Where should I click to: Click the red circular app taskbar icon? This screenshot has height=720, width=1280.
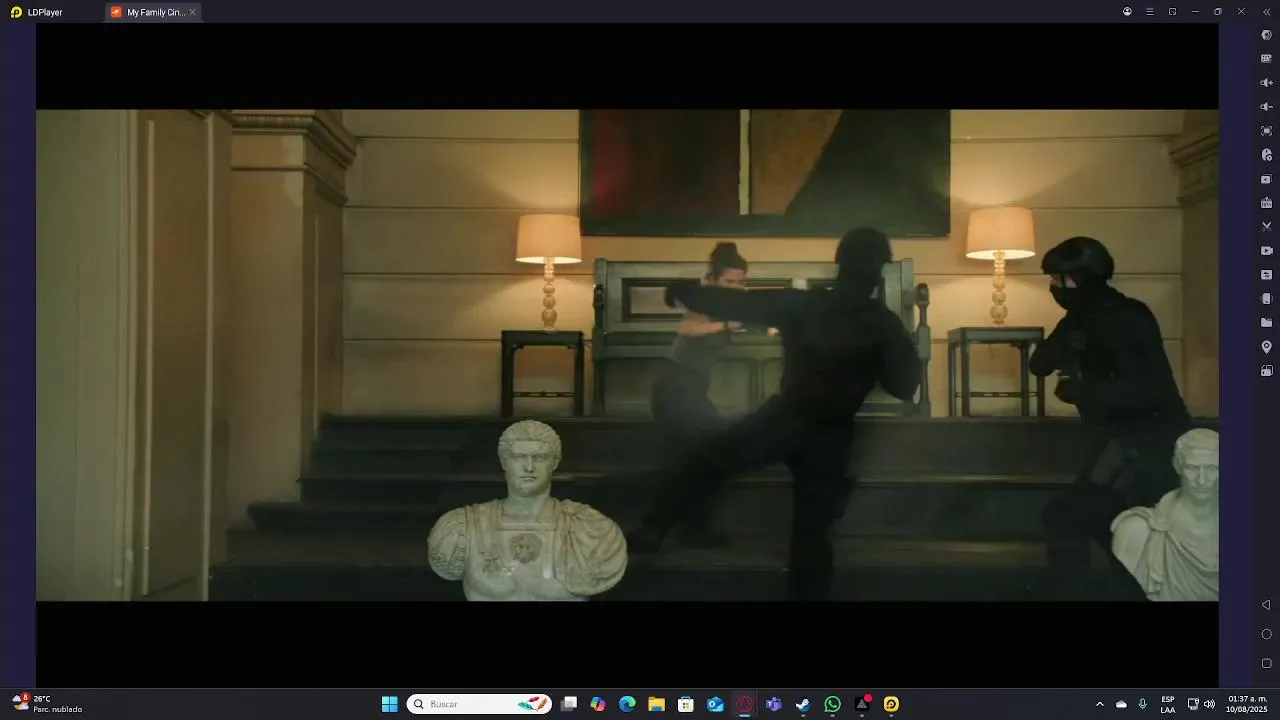[x=744, y=704]
